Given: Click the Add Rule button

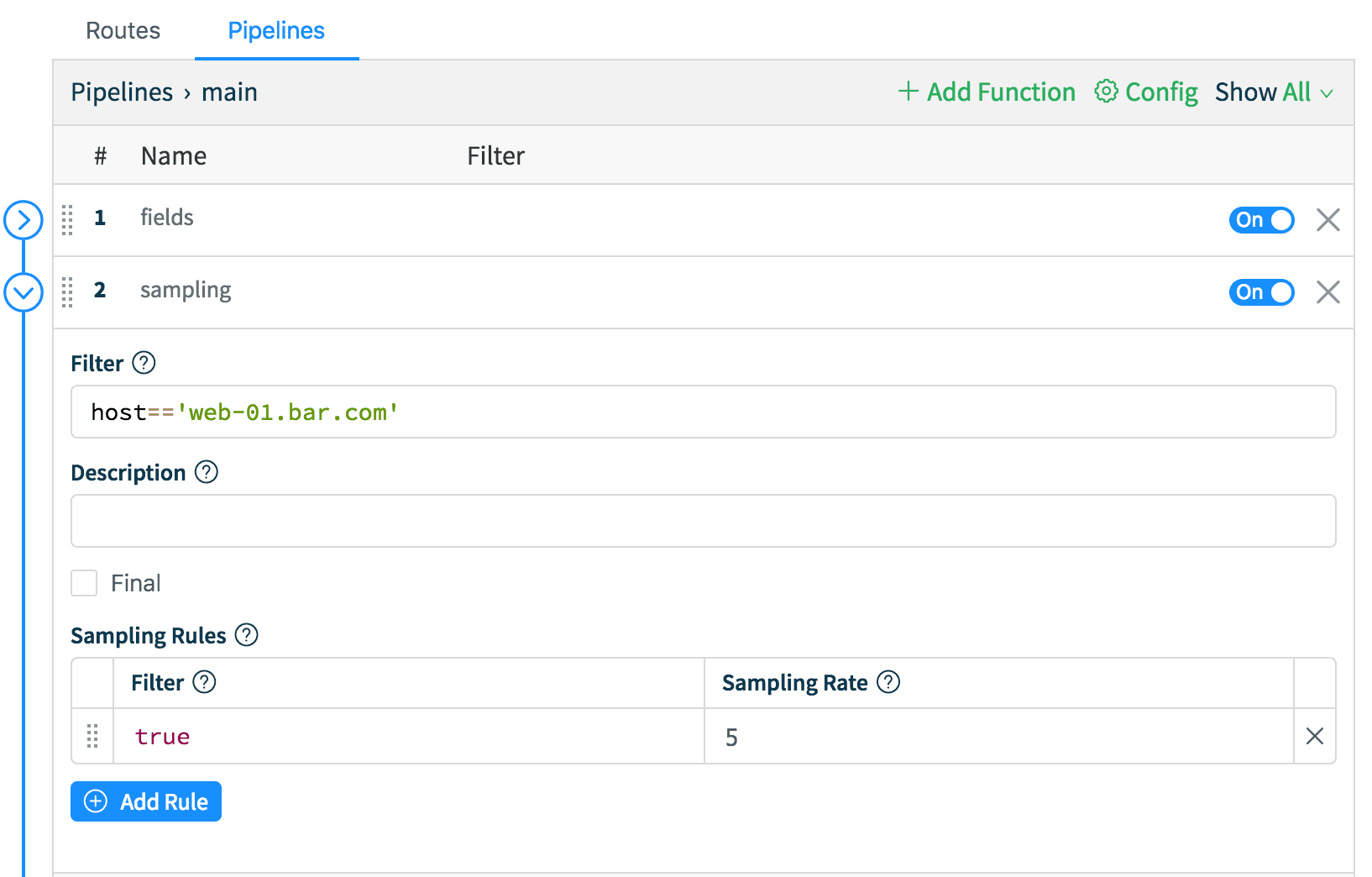Looking at the screenshot, I should tap(146, 801).
